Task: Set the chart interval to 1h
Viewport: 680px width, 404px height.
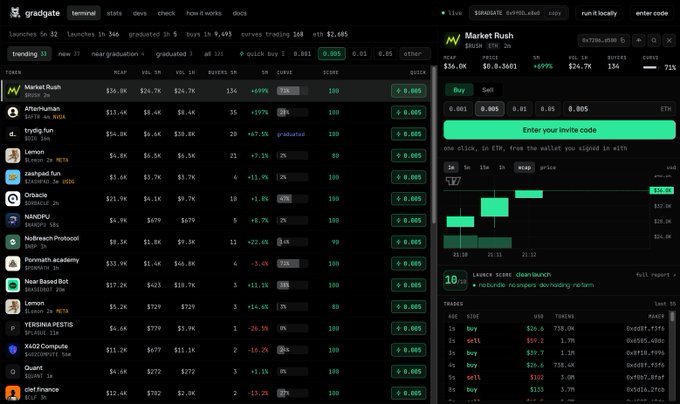Action: [x=502, y=167]
